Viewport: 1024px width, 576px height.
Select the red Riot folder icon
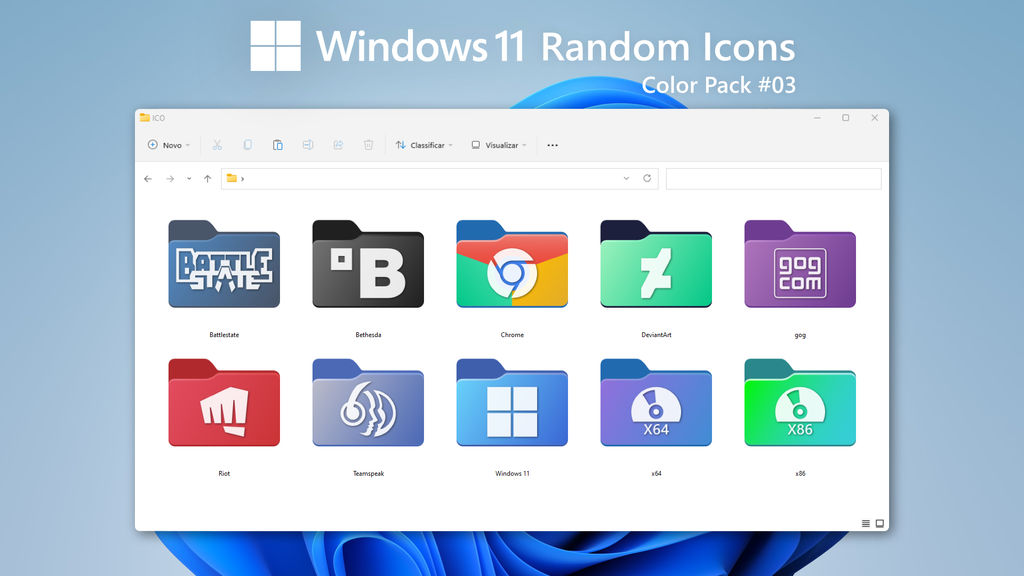point(224,402)
